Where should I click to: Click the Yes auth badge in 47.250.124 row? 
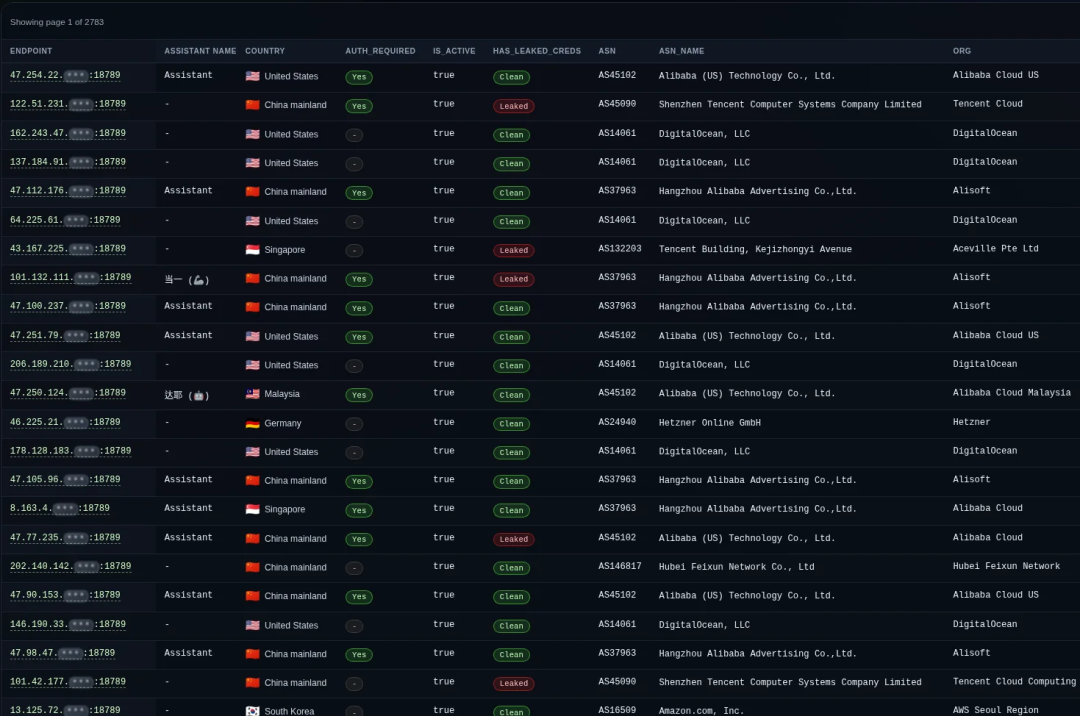359,394
